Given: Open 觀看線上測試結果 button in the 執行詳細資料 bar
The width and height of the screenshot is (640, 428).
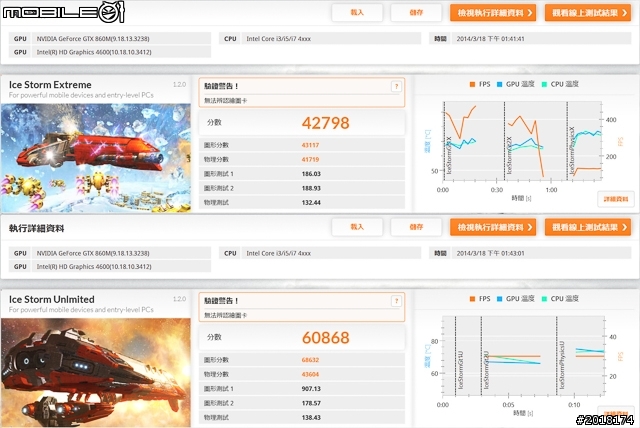Looking at the screenshot, I should [588, 227].
